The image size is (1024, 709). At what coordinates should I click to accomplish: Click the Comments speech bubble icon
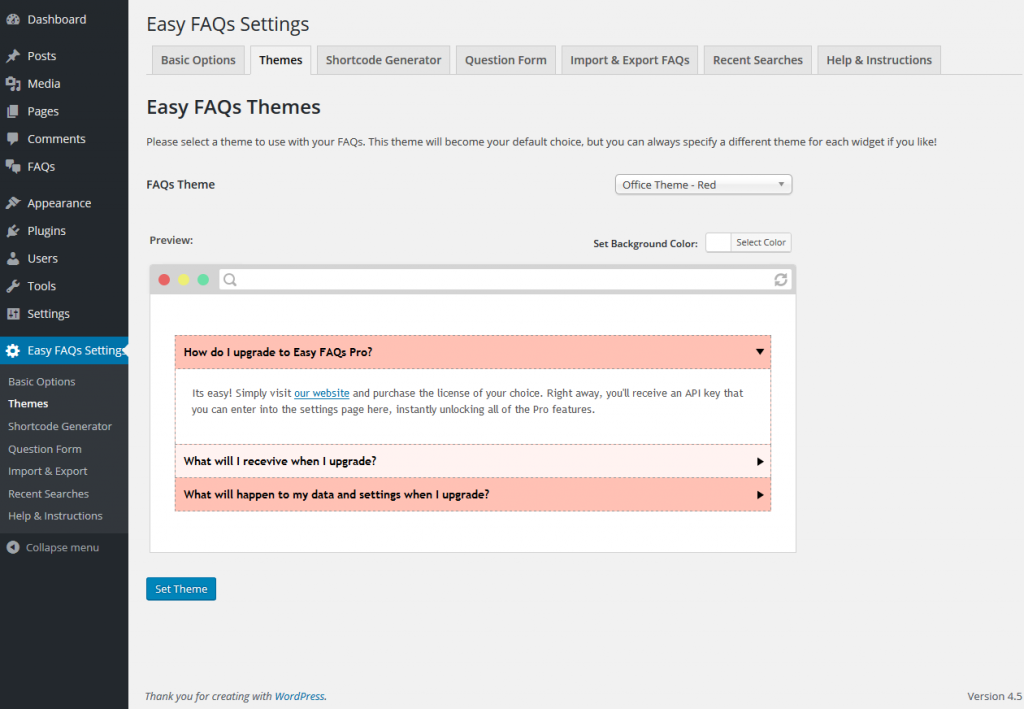pos(13,139)
